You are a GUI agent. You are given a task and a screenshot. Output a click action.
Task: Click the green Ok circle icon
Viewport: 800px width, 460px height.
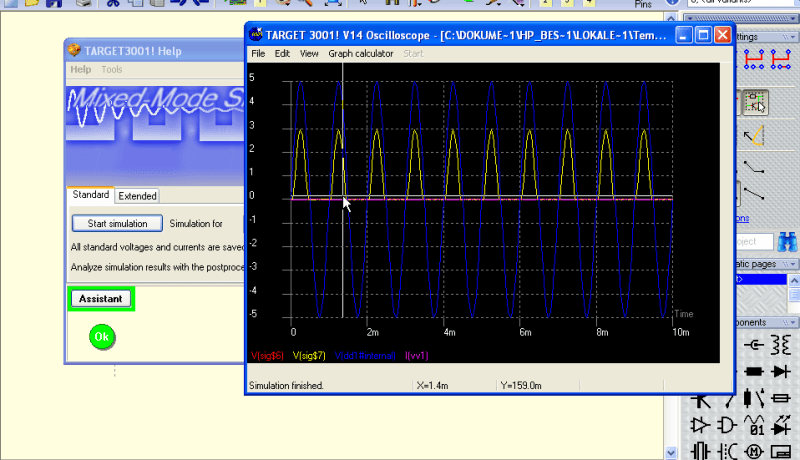tap(101, 337)
